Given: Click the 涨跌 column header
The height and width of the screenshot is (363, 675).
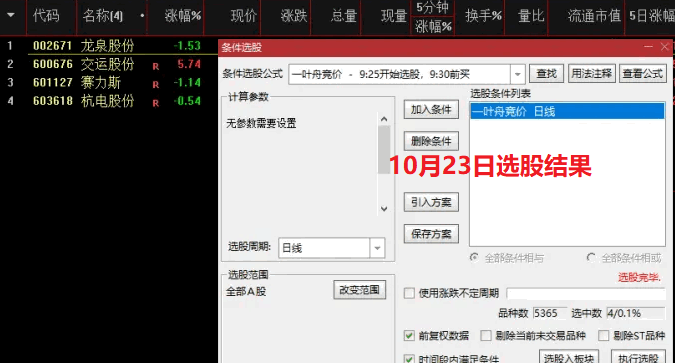Looking at the screenshot, I should tap(294, 16).
